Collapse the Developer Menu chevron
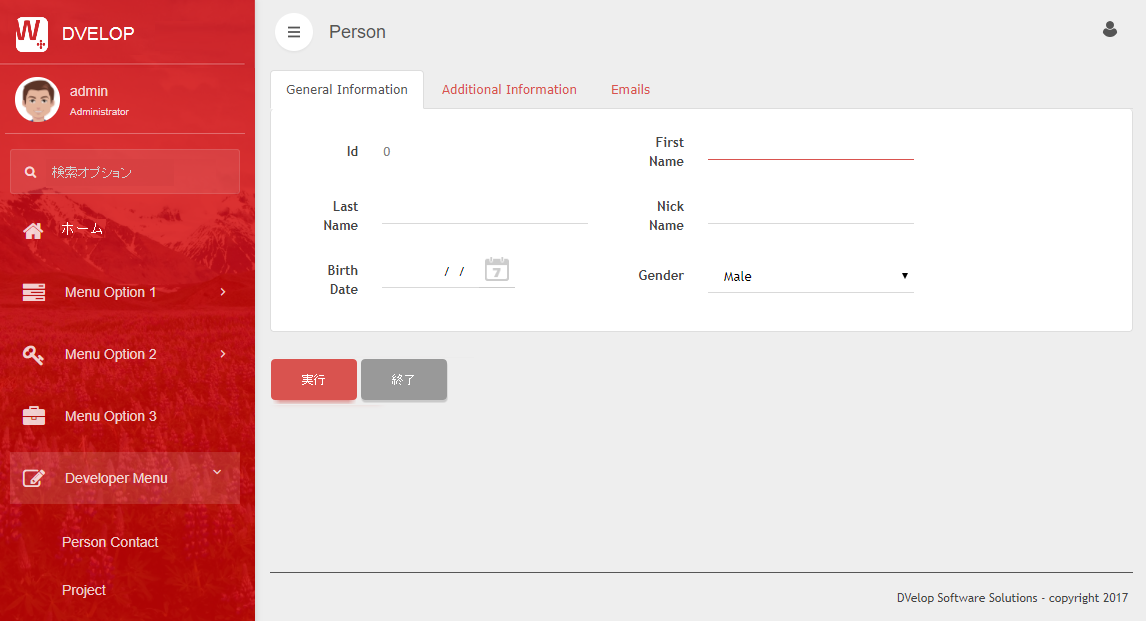 (x=217, y=473)
